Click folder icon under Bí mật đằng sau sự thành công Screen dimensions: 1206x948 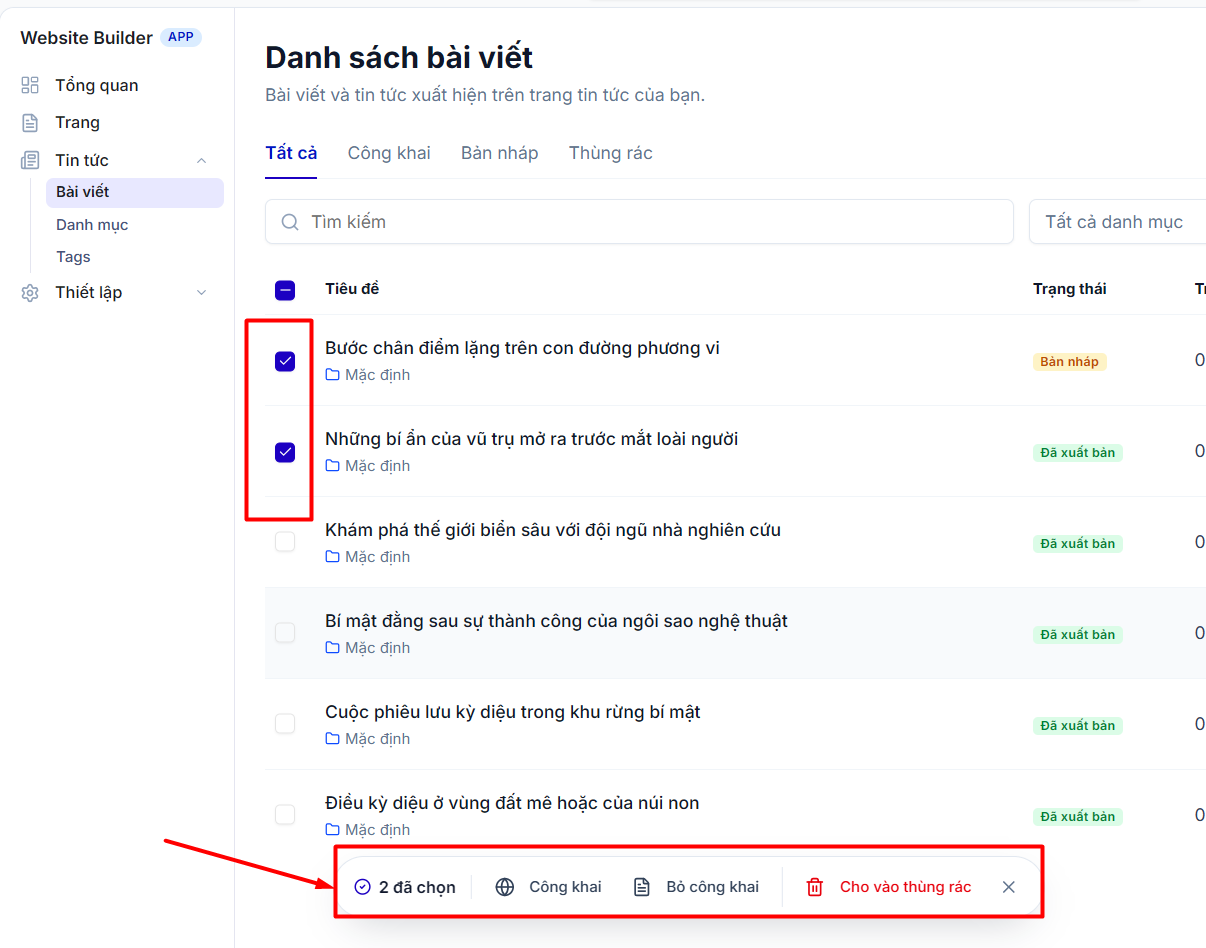[333, 648]
